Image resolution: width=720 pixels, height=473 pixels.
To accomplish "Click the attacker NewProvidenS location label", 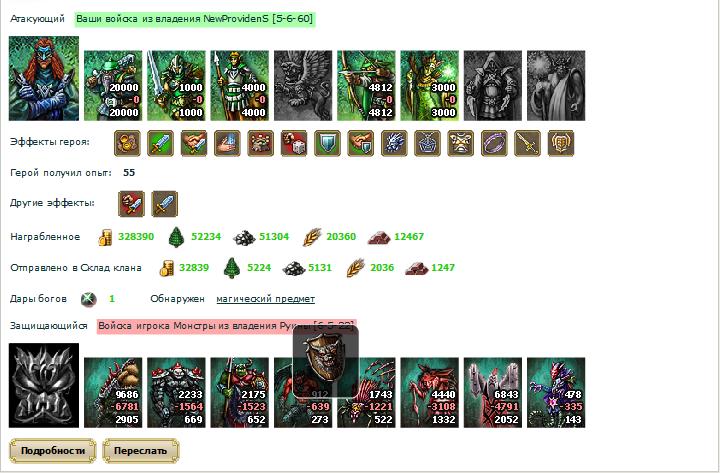I will 195,19.
